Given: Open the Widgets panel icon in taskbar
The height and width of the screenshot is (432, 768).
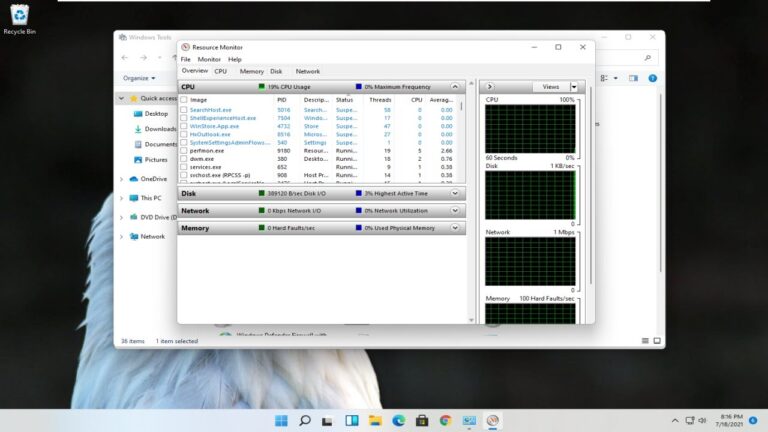Looking at the screenshot, I should [352, 420].
